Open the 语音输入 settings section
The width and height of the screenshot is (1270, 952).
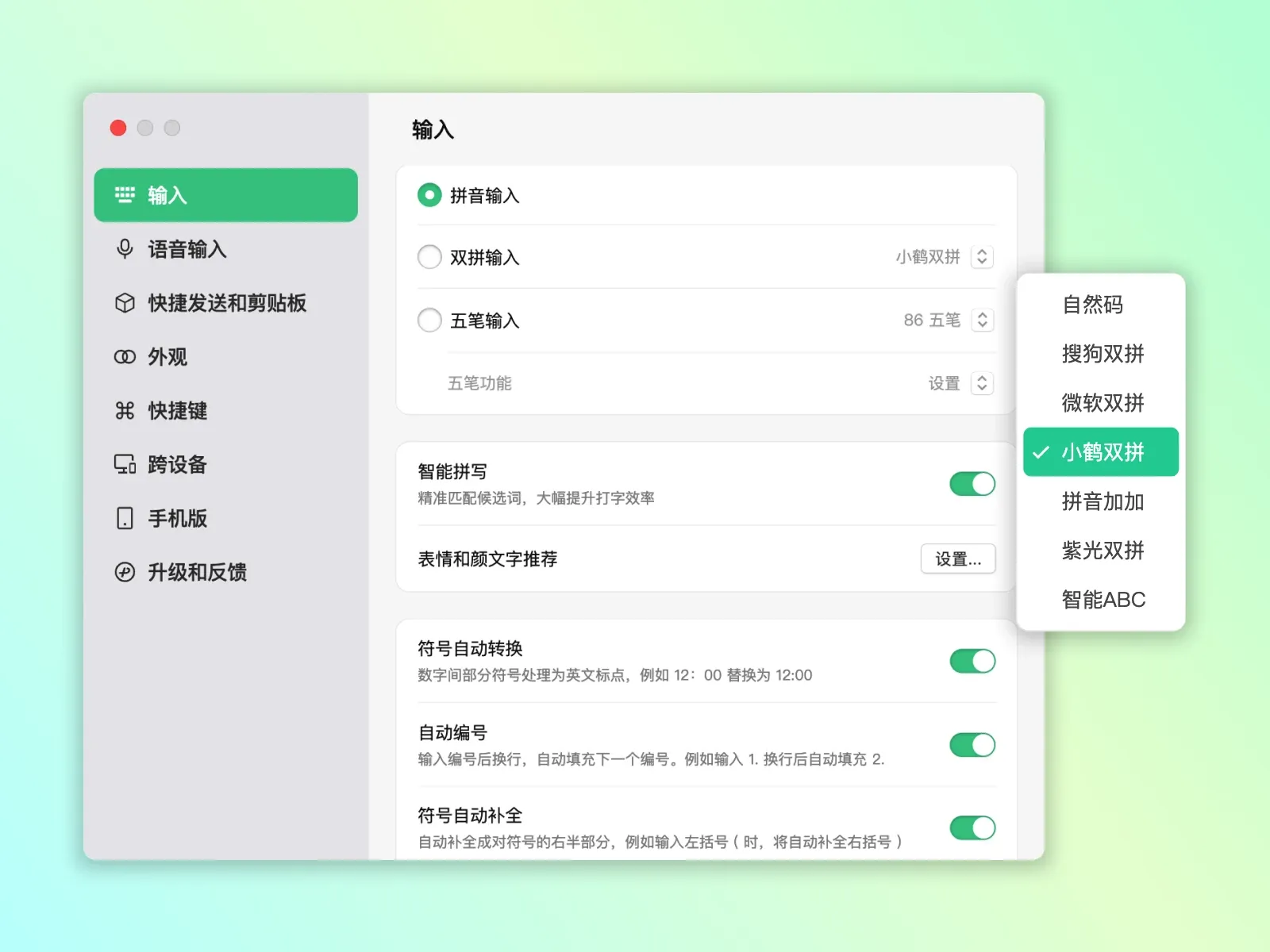click(x=225, y=249)
